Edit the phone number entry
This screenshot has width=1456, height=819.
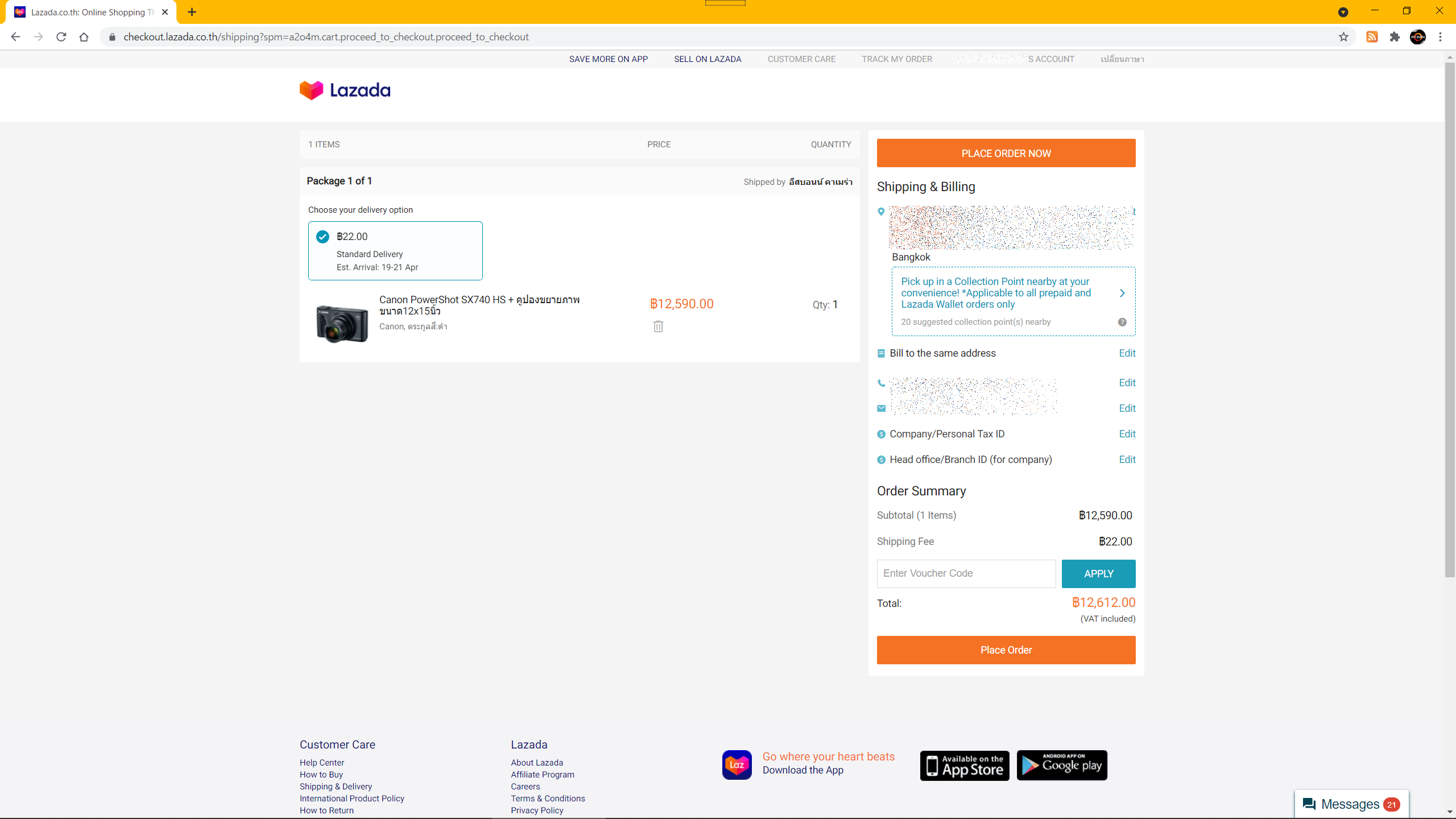tap(1127, 383)
